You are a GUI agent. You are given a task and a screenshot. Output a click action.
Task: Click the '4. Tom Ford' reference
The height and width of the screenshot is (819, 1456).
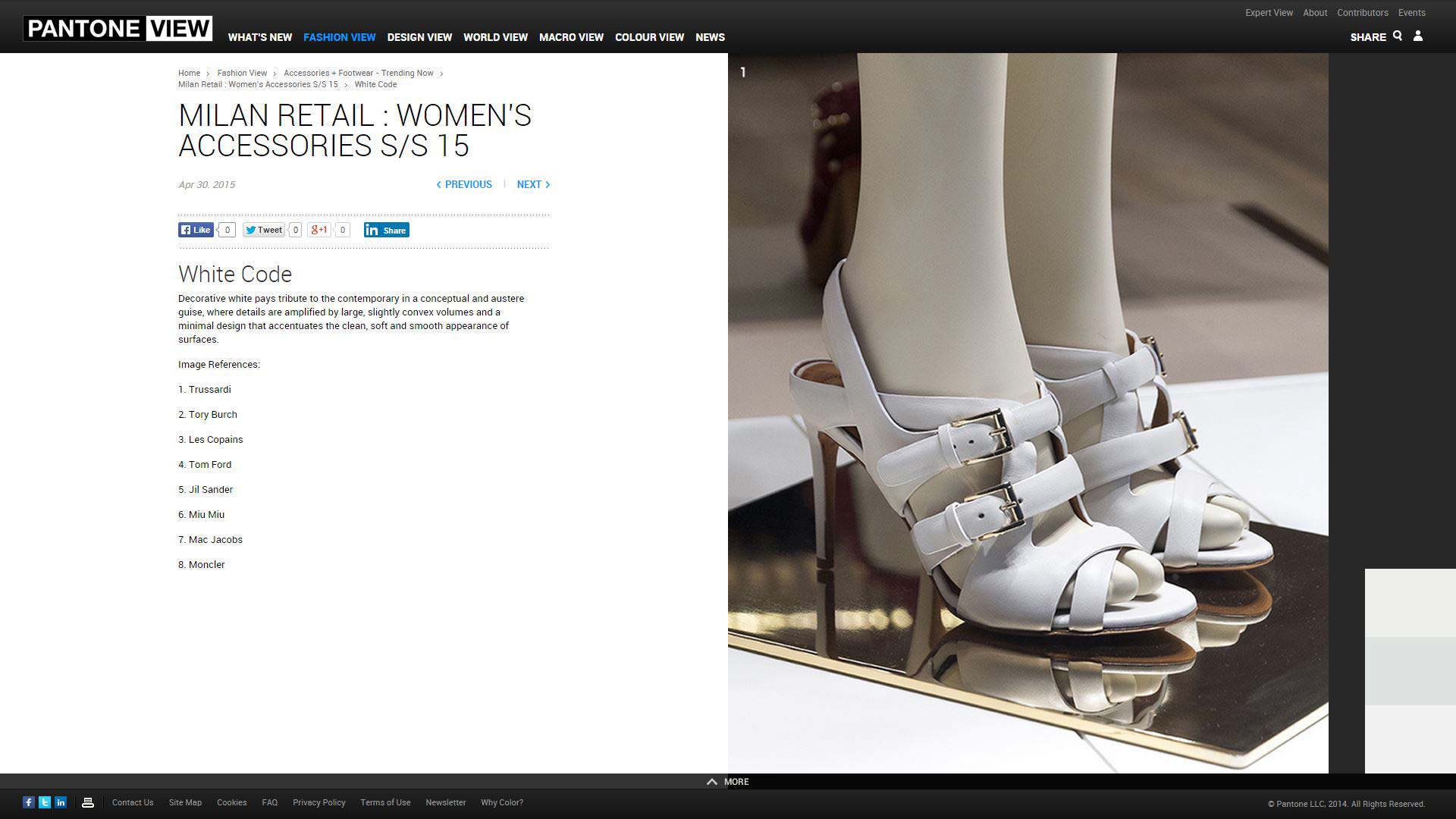tap(205, 465)
